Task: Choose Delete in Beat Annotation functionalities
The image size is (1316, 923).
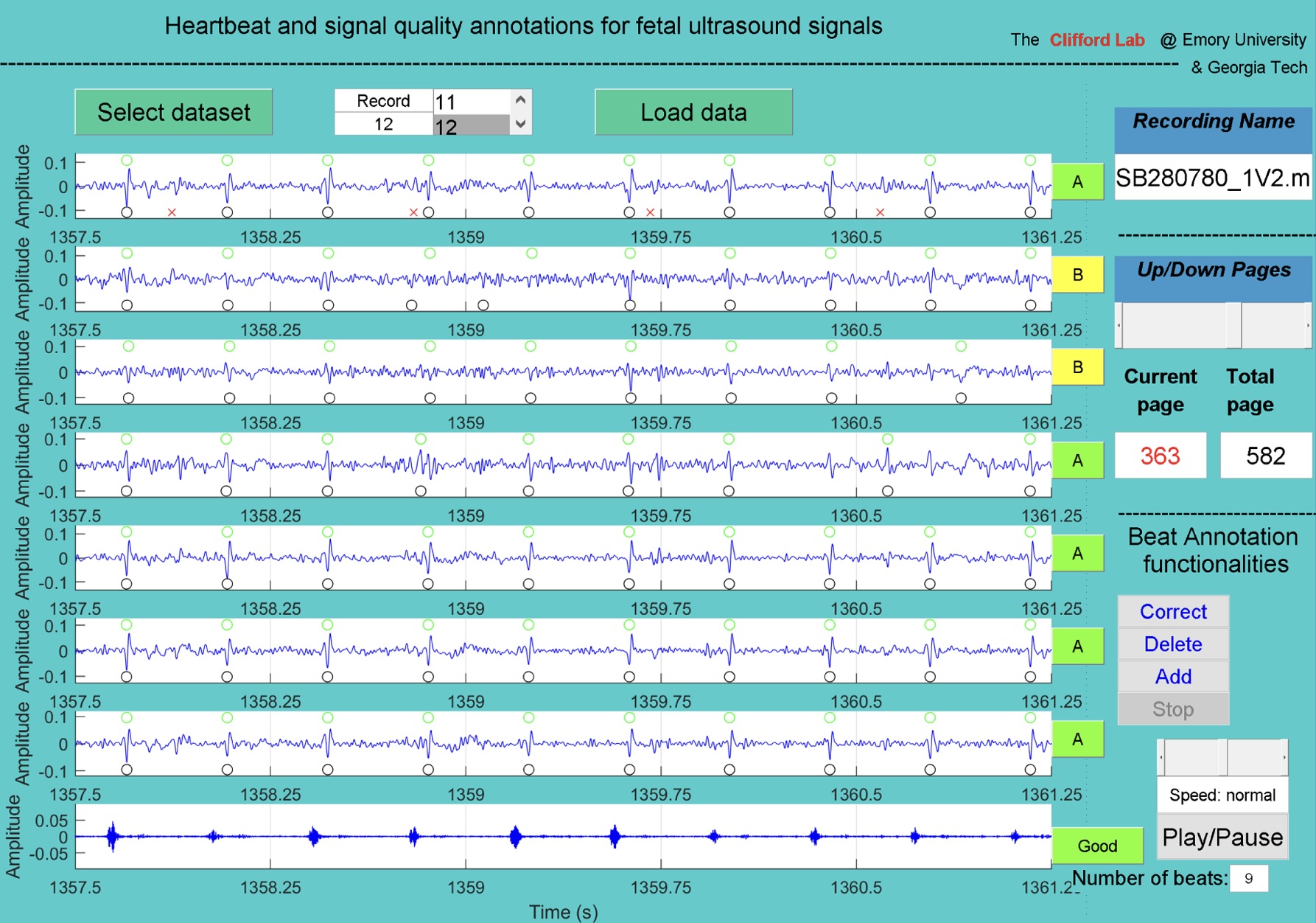Action: (x=1172, y=644)
